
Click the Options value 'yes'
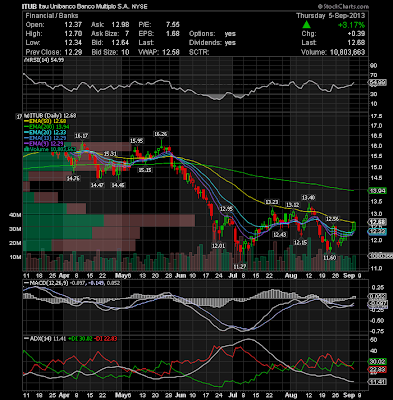click(230, 34)
